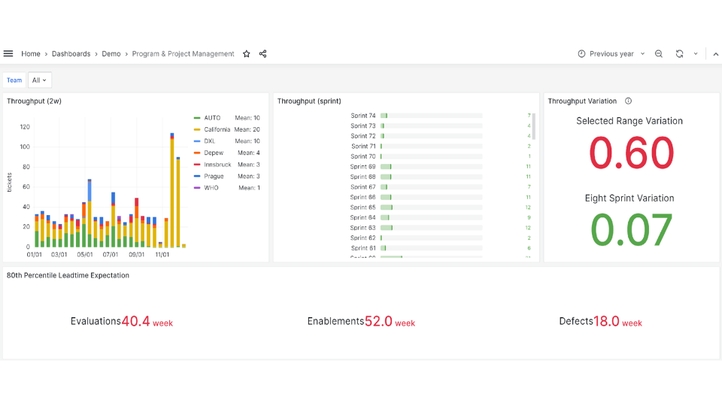This screenshot has width=722, height=406.
Task: Go to Home in the breadcrumb
Action: pos(31,54)
